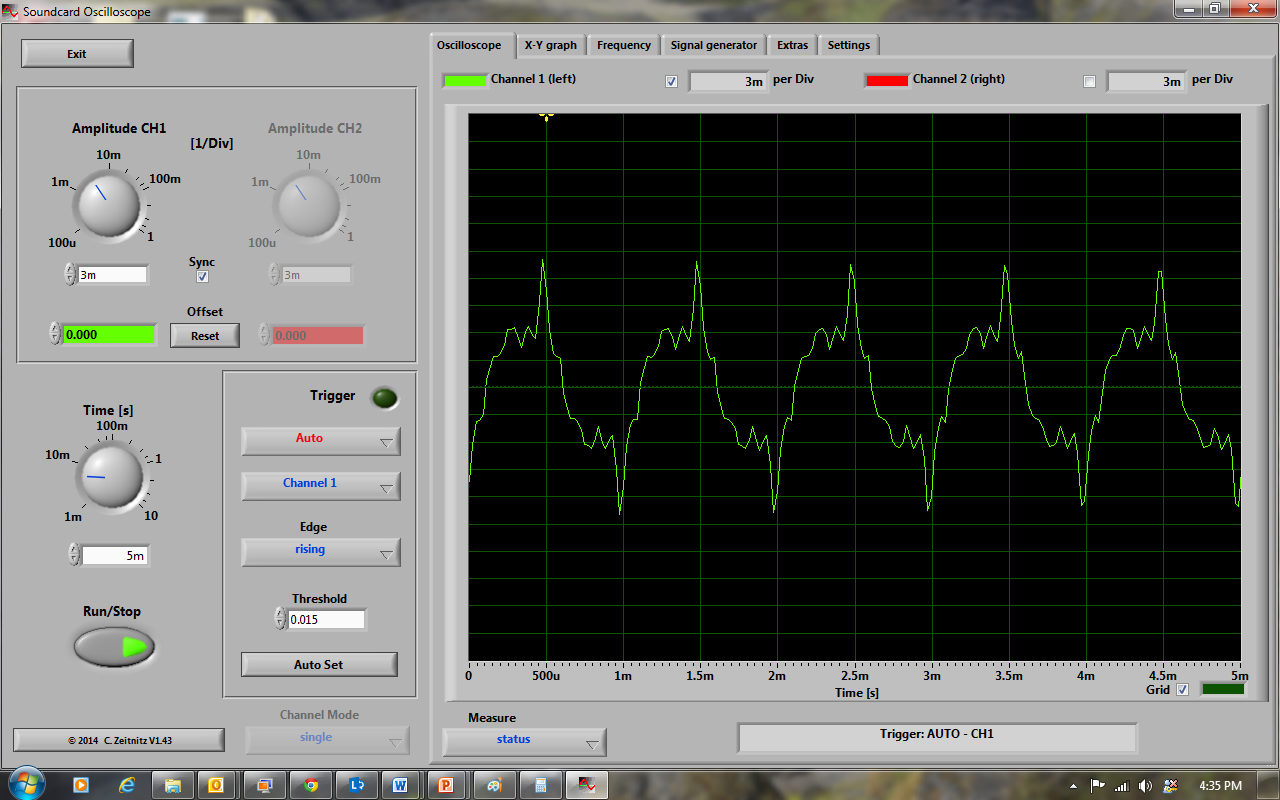Click the Trigger: AUTO - CH1 status text
The height and width of the screenshot is (800, 1280).
[x=937, y=734]
